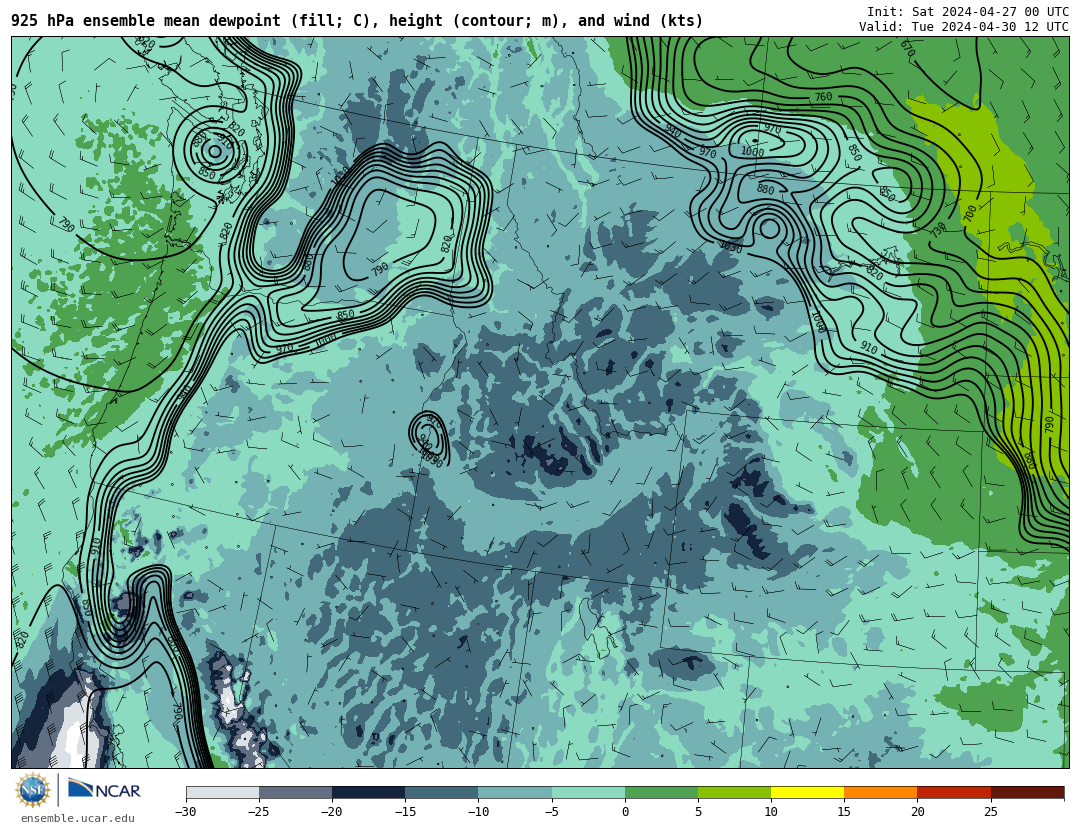Image resolution: width=1080 pixels, height=831 pixels.
Task: Click the '910' contour label on right side
Action: [x=869, y=348]
